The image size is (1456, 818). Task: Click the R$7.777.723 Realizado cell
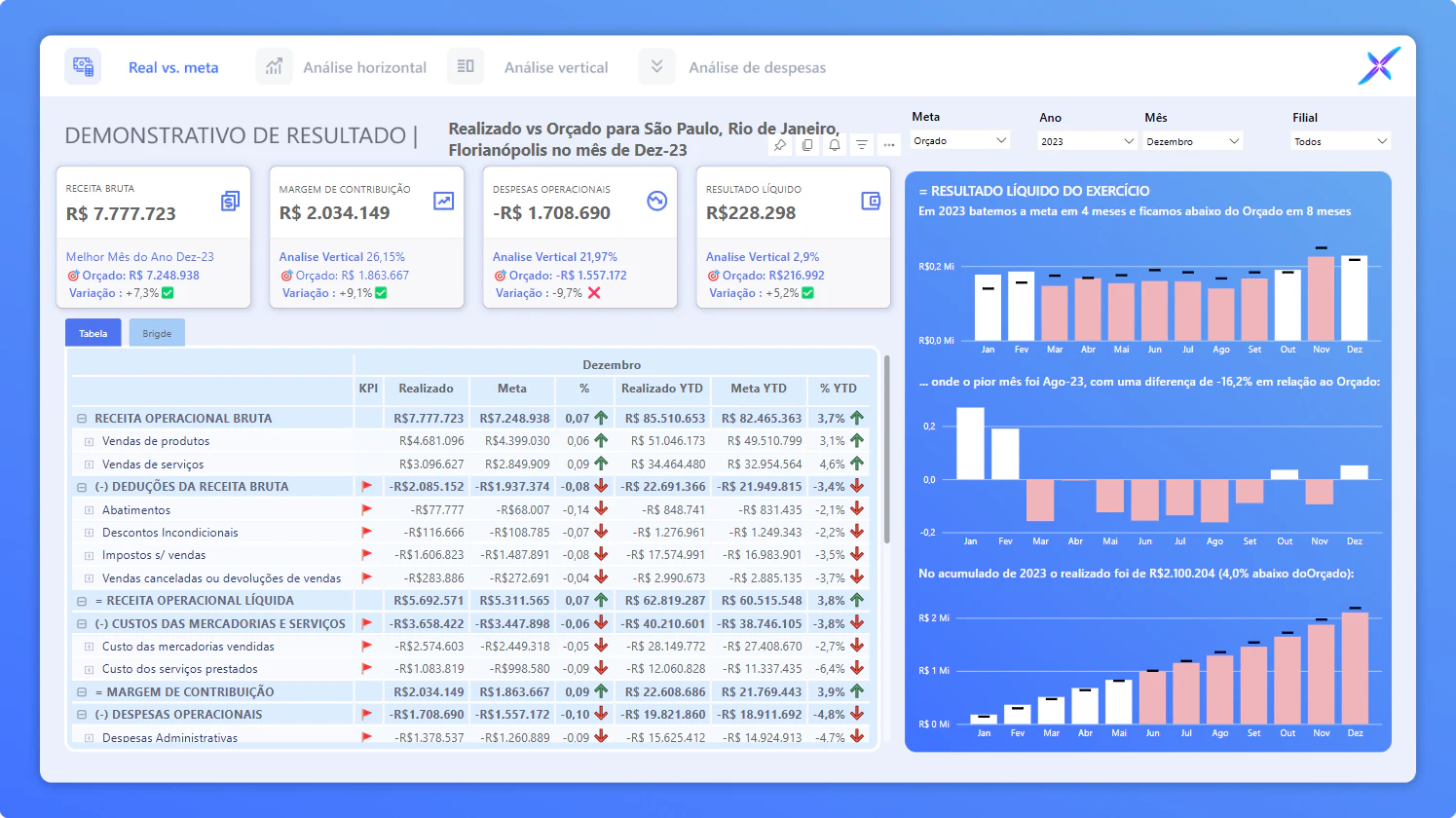point(429,419)
